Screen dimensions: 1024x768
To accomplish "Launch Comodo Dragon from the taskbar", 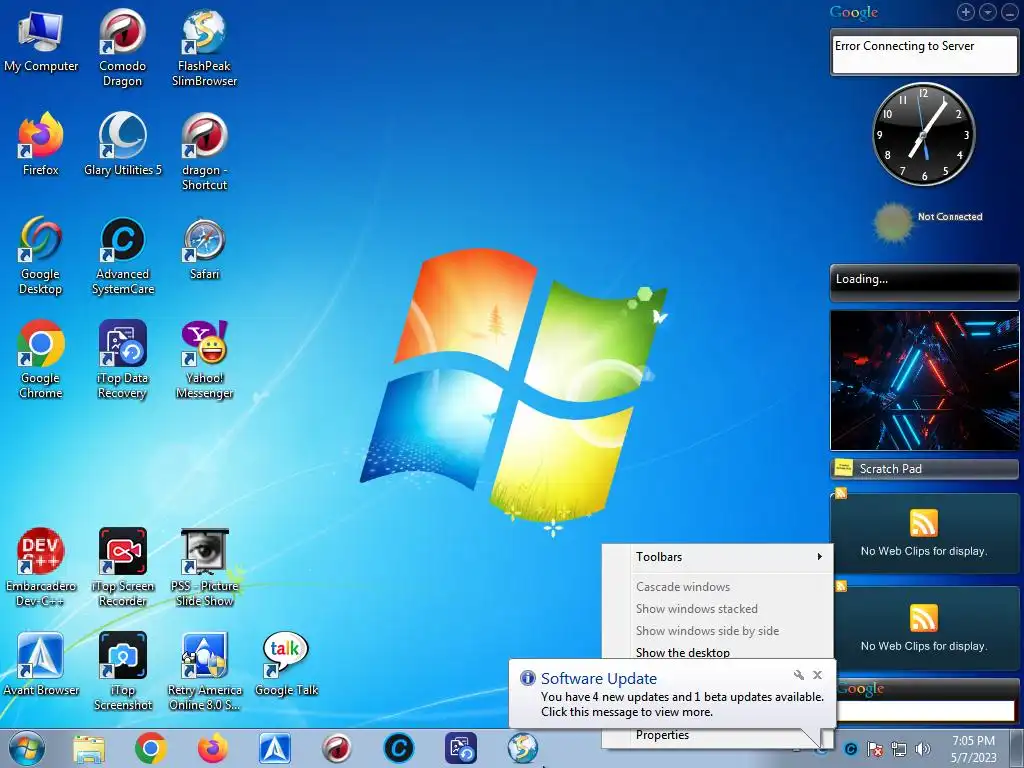I will pos(337,749).
